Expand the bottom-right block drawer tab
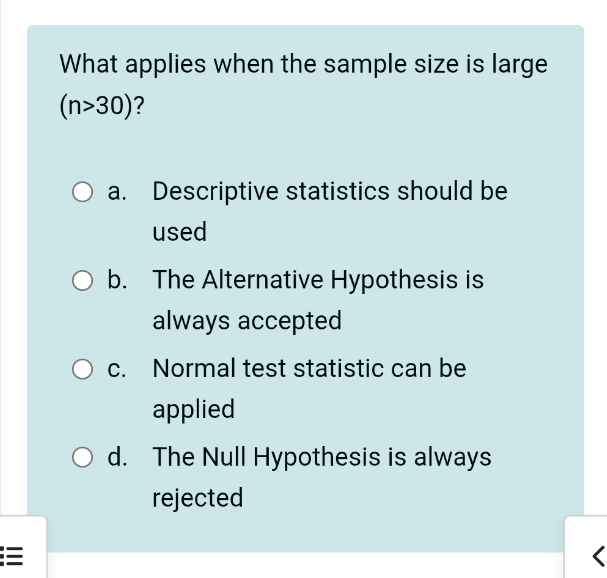This screenshot has width=607, height=578. click(x=586, y=547)
